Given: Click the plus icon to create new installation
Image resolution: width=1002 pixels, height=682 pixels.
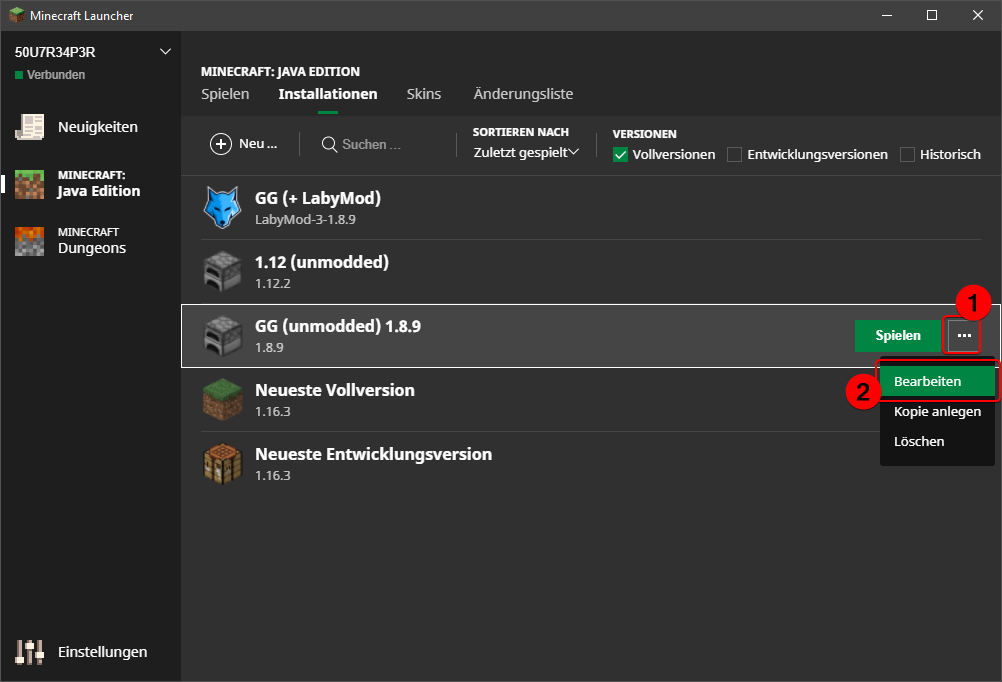Looking at the screenshot, I should (x=220, y=144).
